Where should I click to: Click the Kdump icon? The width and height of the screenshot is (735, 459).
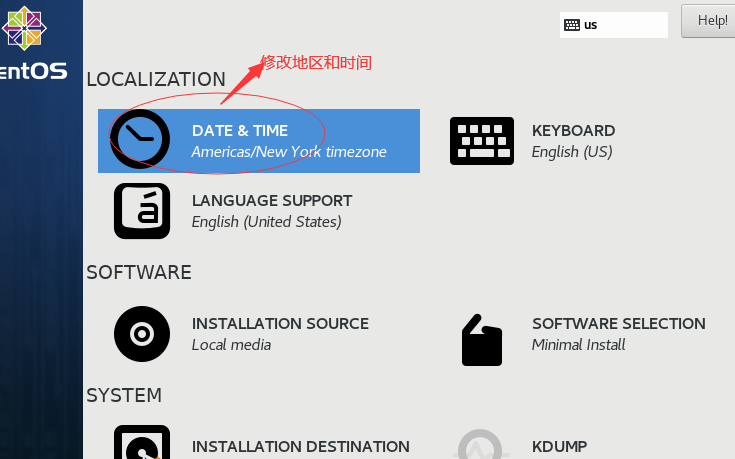pyautogui.click(x=480, y=444)
